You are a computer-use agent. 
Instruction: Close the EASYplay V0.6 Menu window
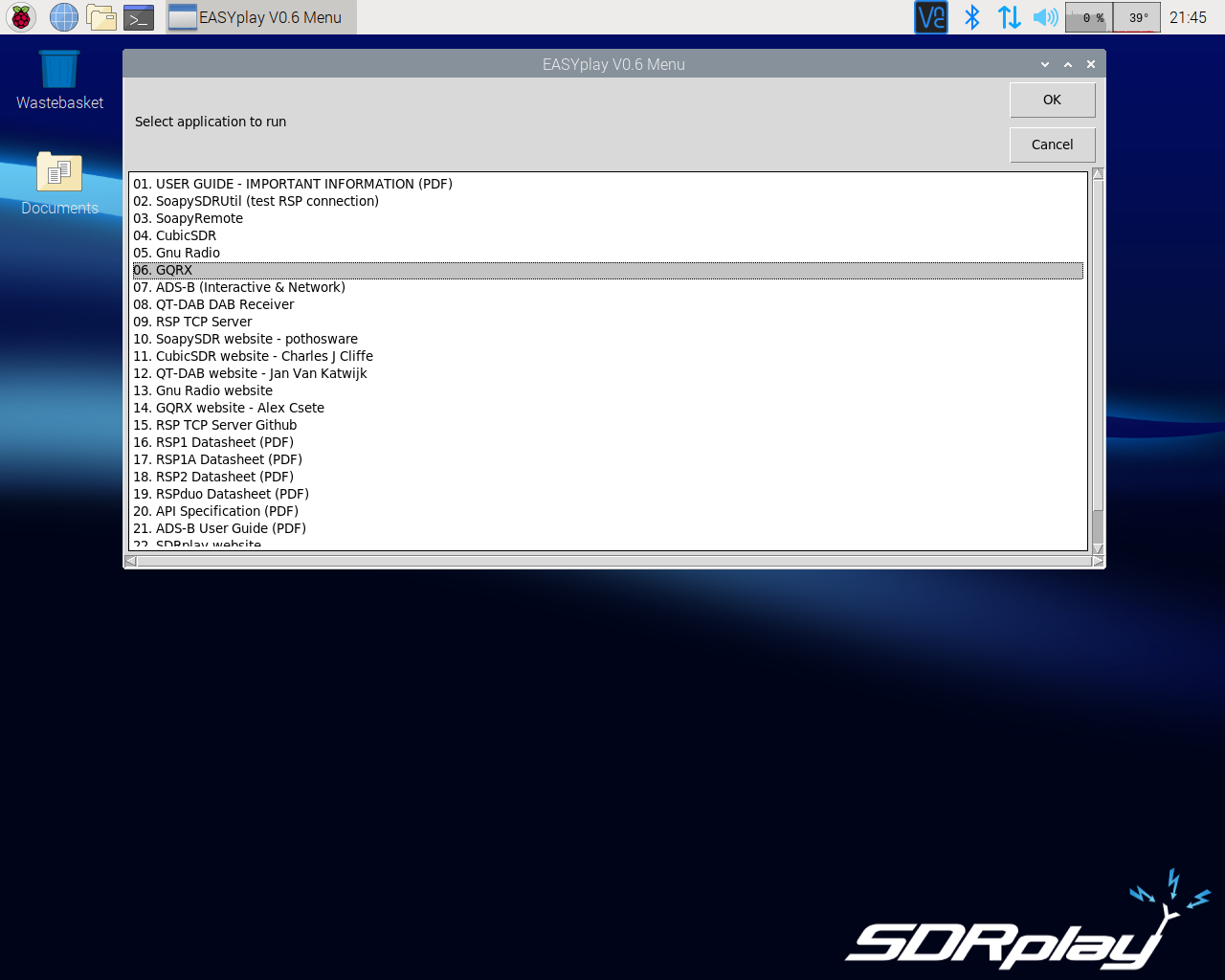click(1091, 64)
